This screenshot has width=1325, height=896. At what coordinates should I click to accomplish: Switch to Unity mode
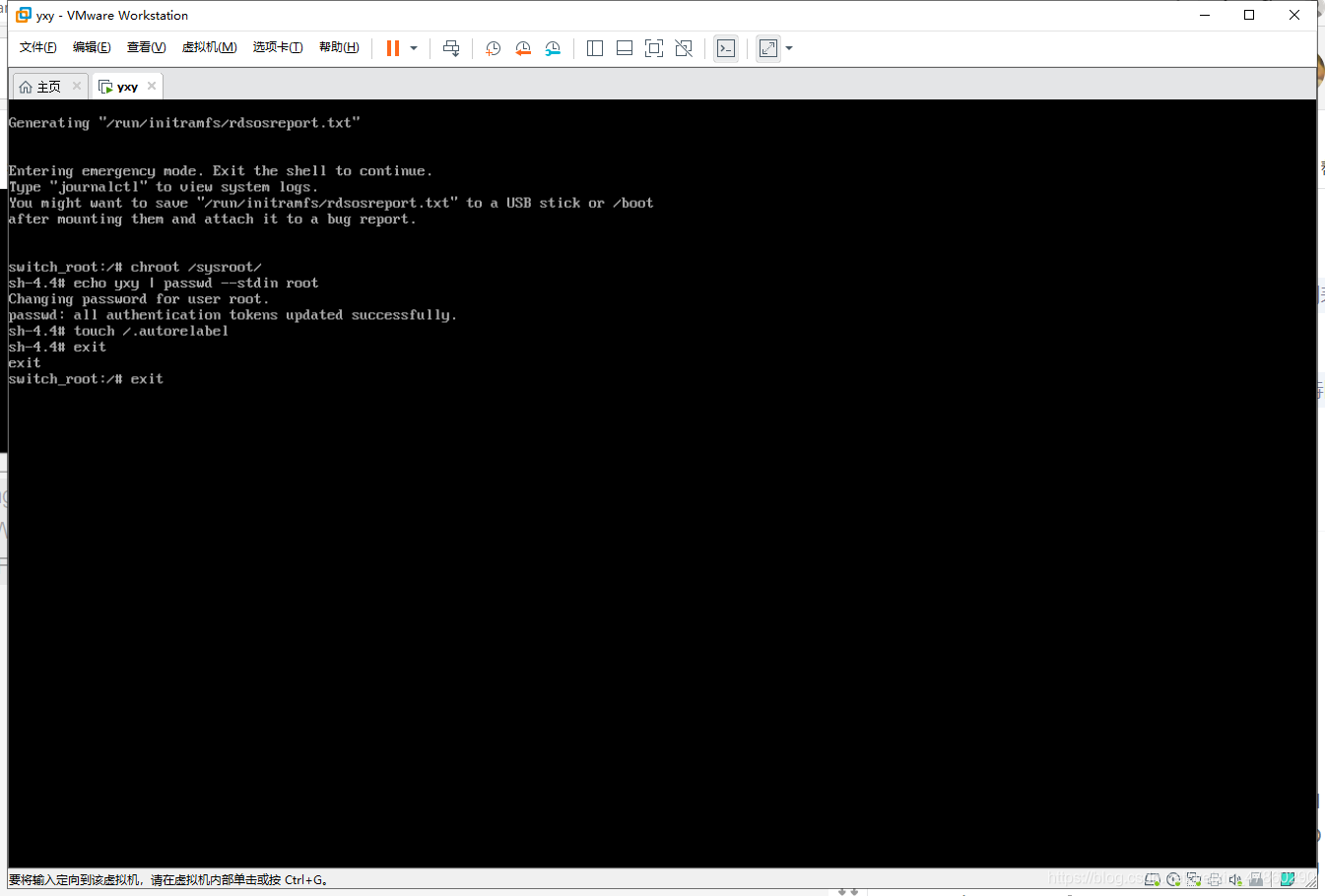pos(684,48)
